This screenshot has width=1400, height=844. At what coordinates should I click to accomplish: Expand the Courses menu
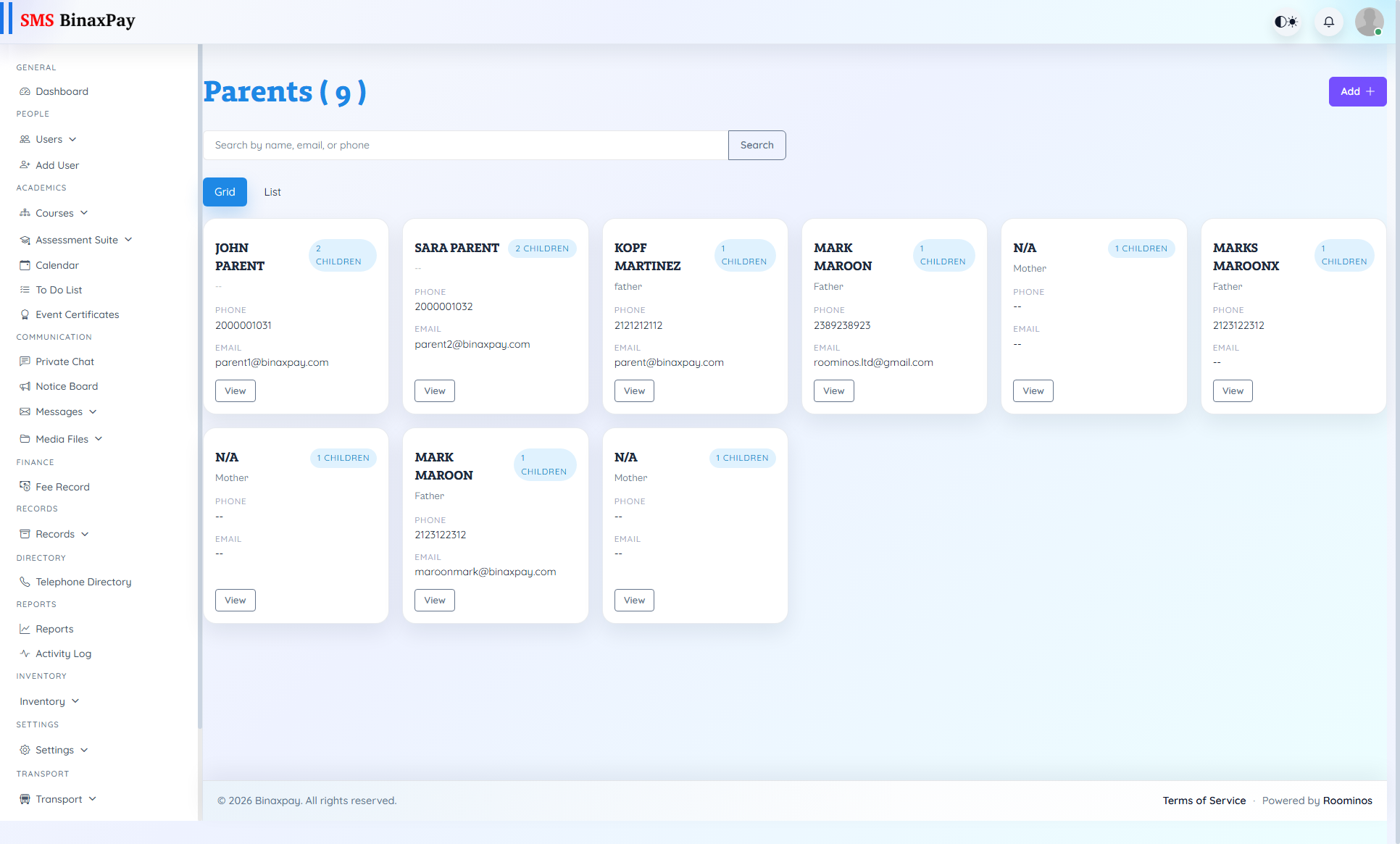[54, 213]
